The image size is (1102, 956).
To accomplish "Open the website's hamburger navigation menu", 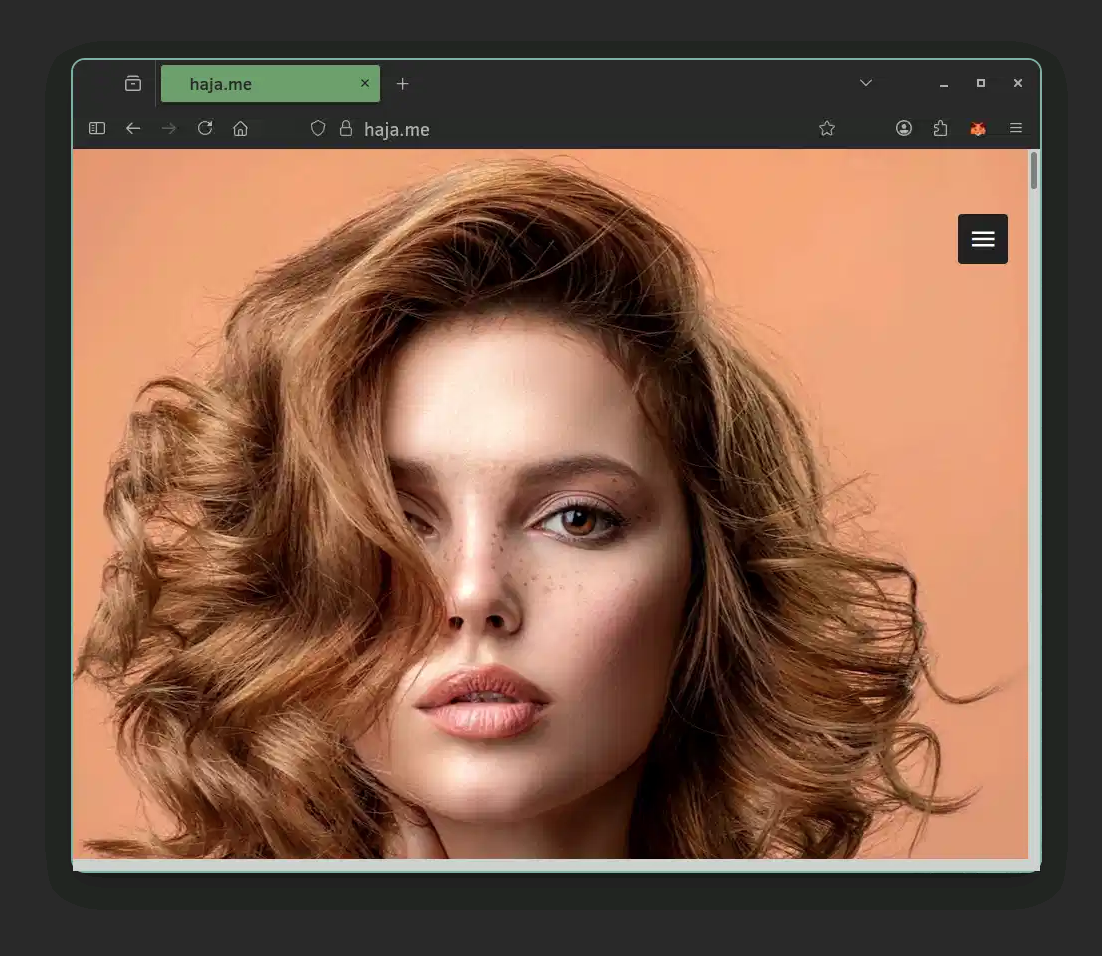I will [x=983, y=239].
